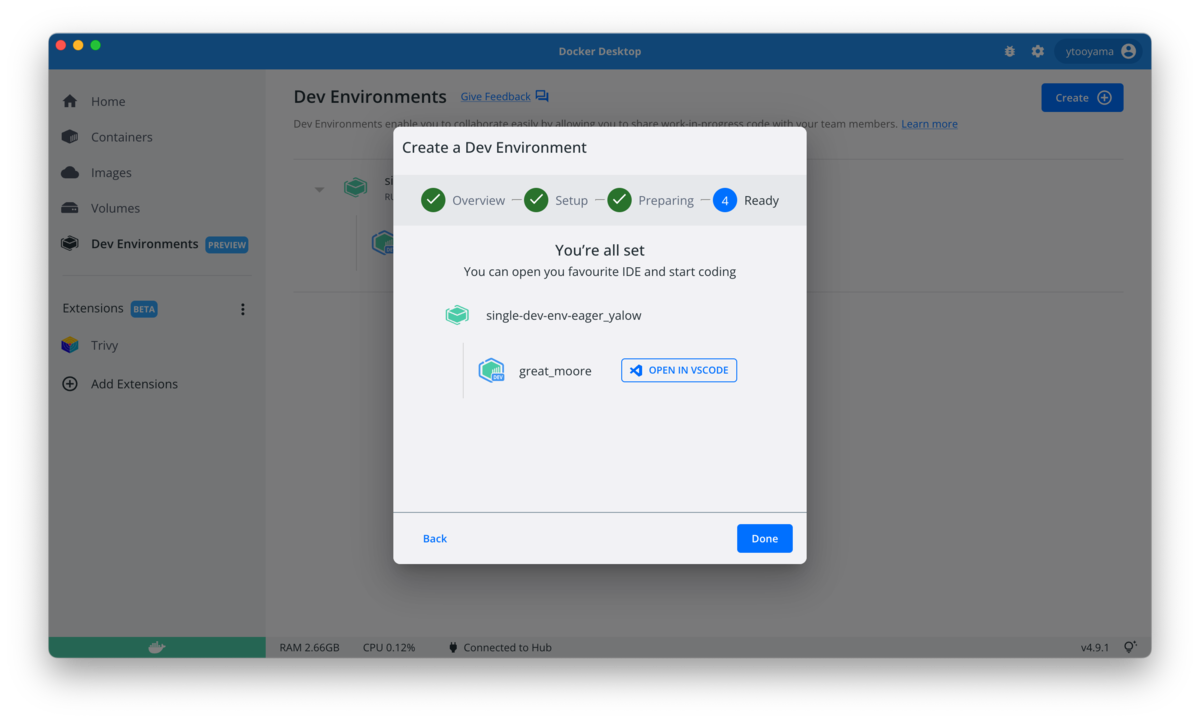Go Back in the dialog
The height and width of the screenshot is (722, 1200).
coord(435,538)
